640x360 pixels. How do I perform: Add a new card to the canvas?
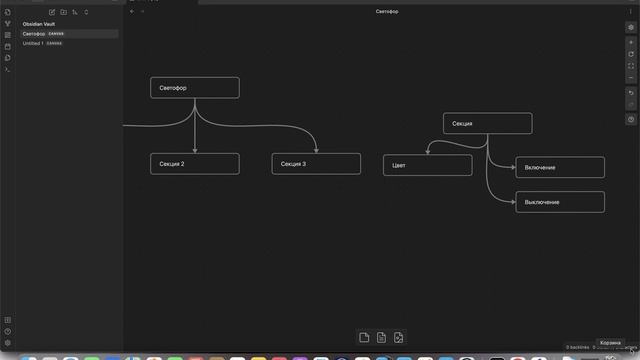(x=364, y=338)
